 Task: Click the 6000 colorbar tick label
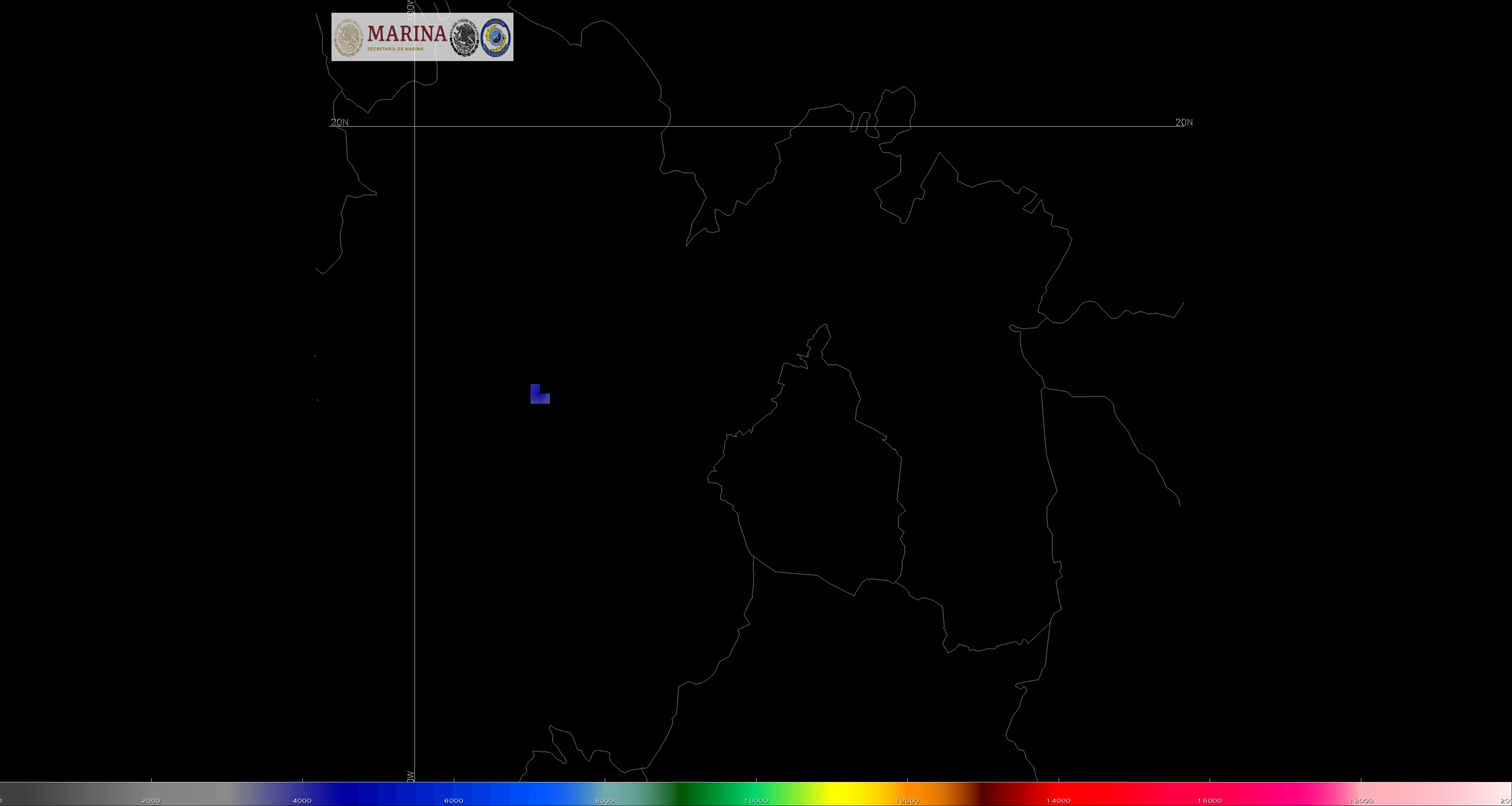tap(453, 800)
